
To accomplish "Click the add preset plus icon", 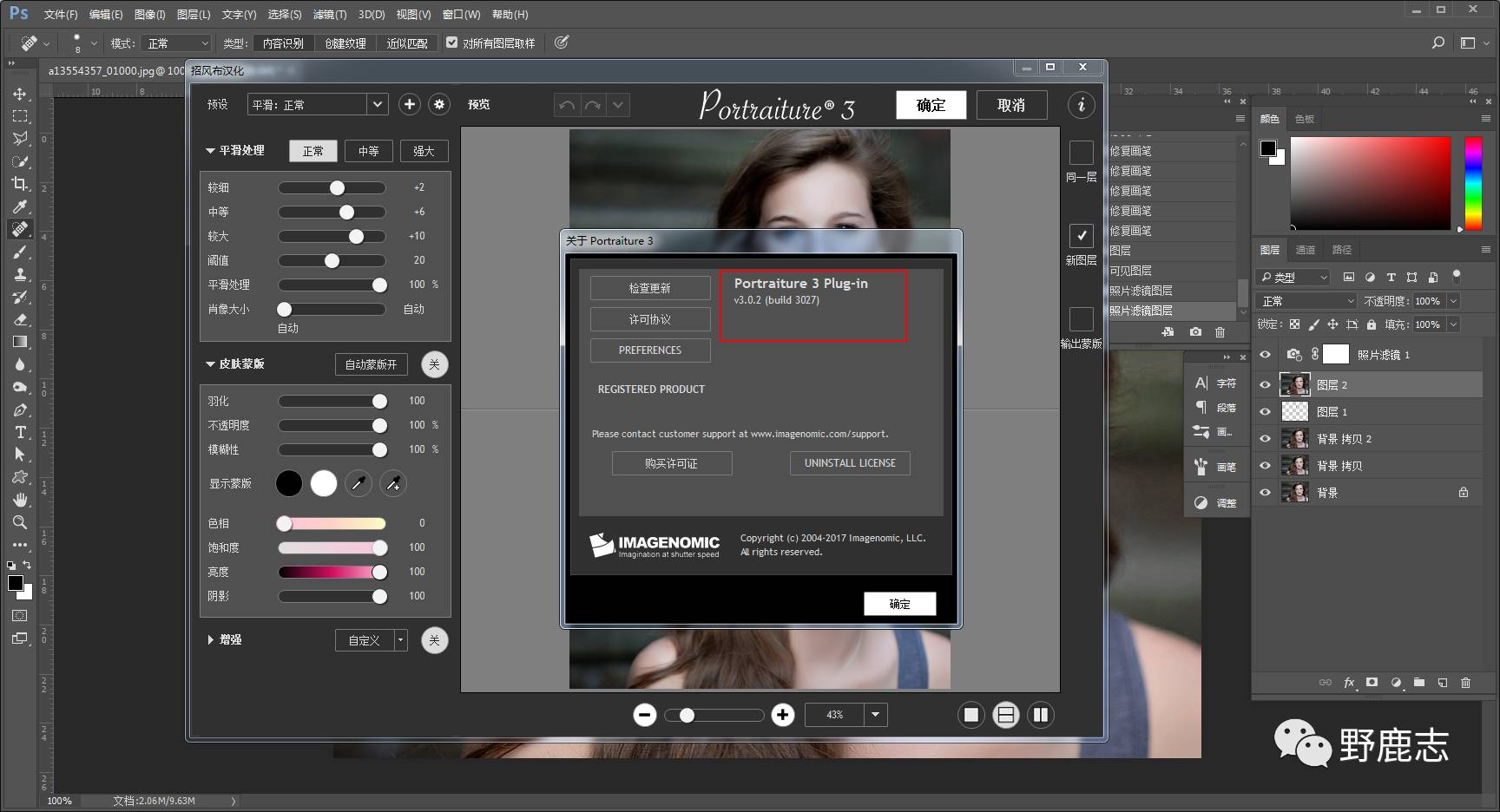I will pos(410,105).
